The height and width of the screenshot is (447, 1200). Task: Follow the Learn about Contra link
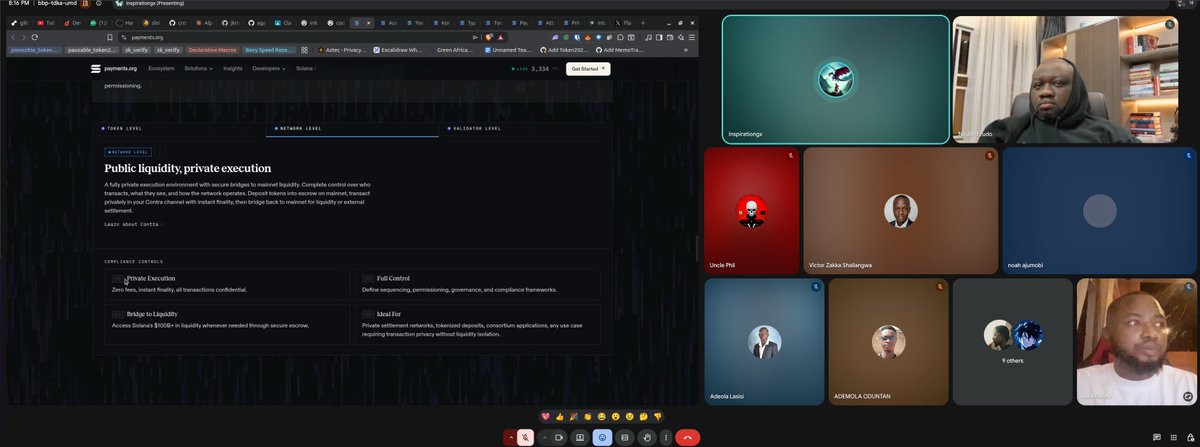pos(133,224)
